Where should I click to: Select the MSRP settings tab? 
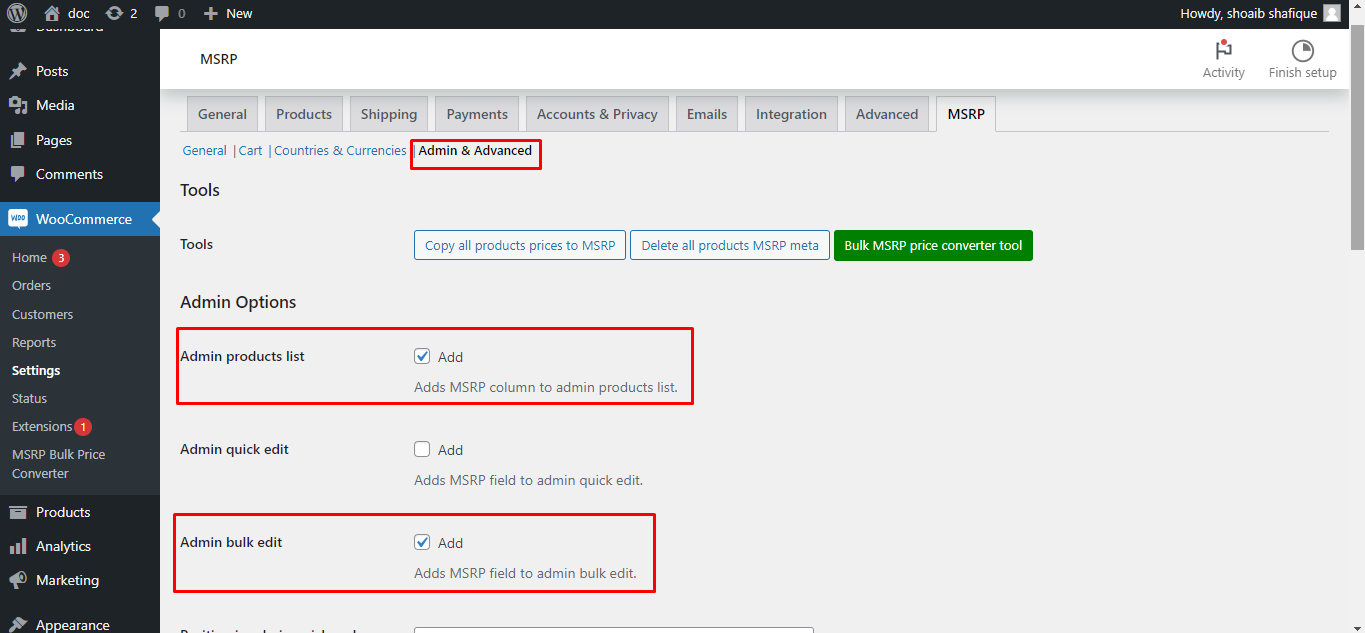pyautogui.click(x=966, y=114)
